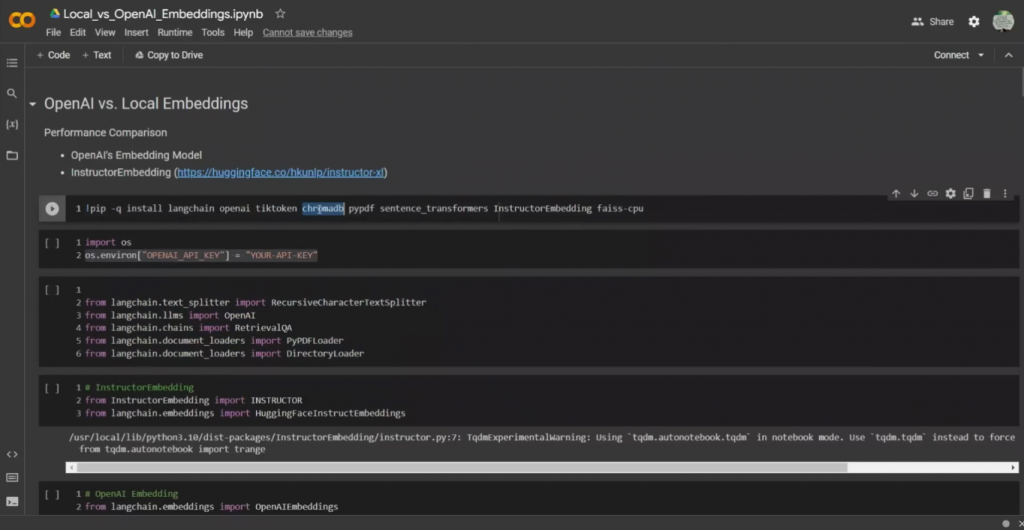This screenshot has width=1024, height=530.
Task: Open the Files folder icon in sidebar
Action: (12, 155)
